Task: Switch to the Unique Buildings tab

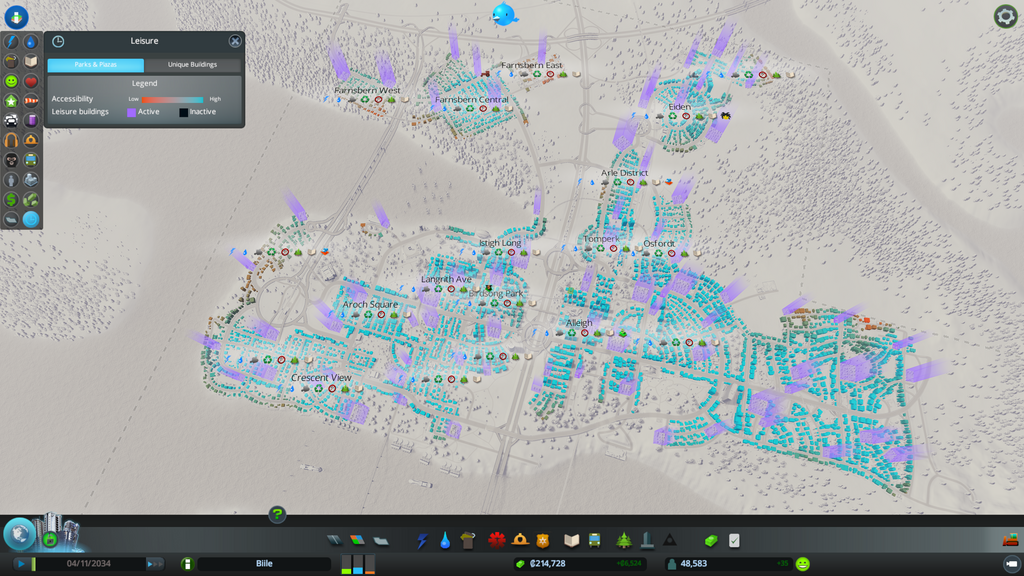Action: pos(192,65)
